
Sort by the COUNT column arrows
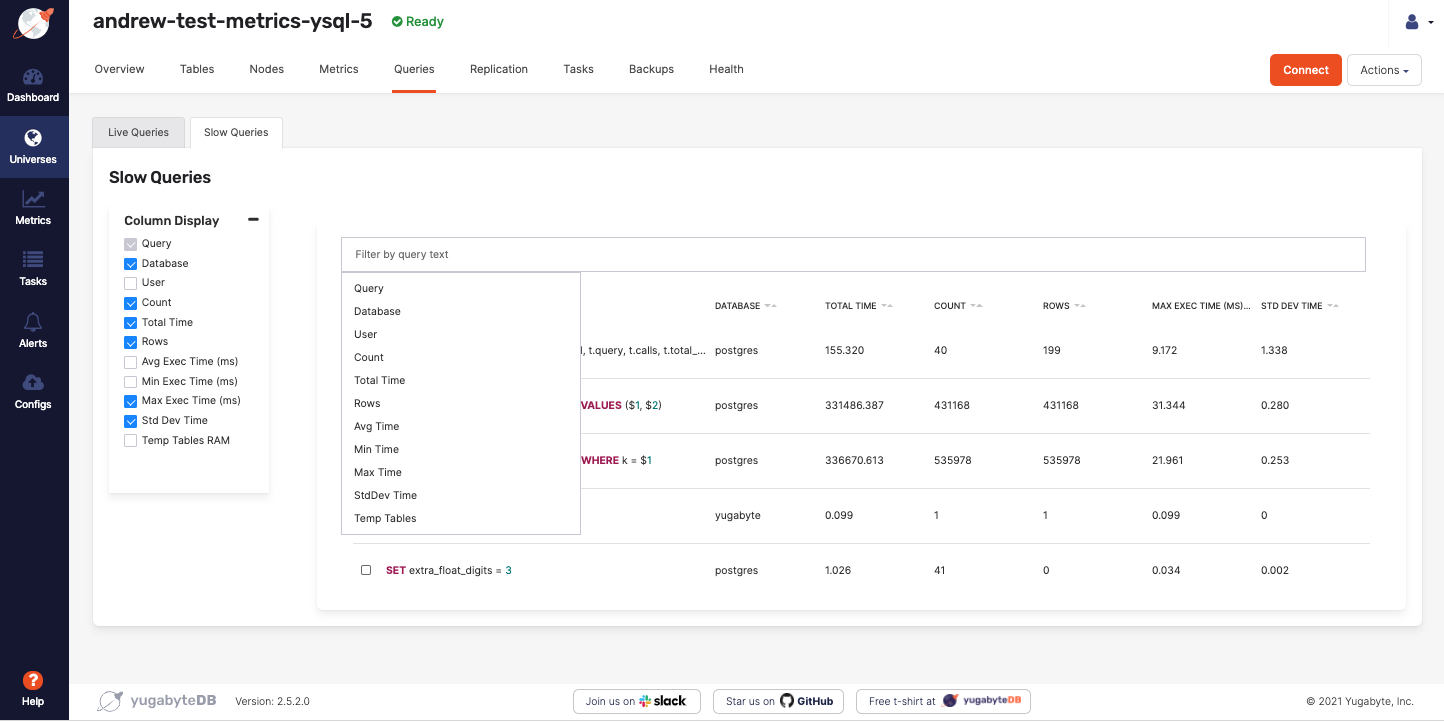pyautogui.click(x=977, y=306)
